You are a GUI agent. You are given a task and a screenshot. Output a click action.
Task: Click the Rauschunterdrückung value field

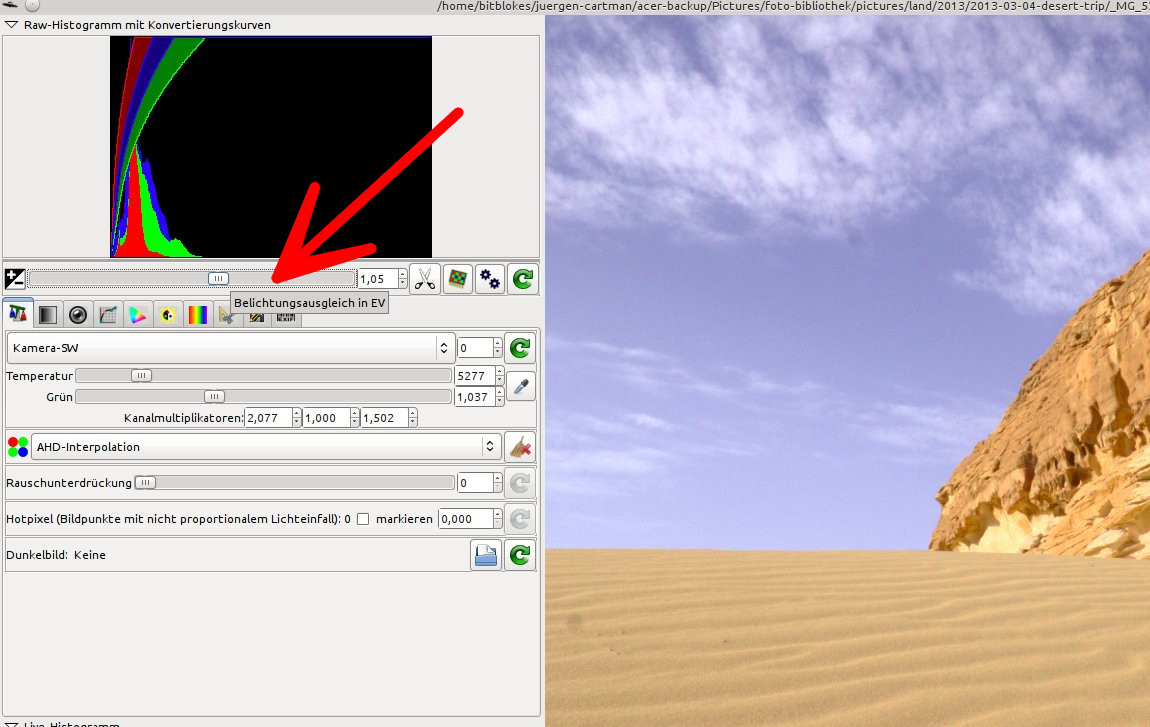pos(475,483)
